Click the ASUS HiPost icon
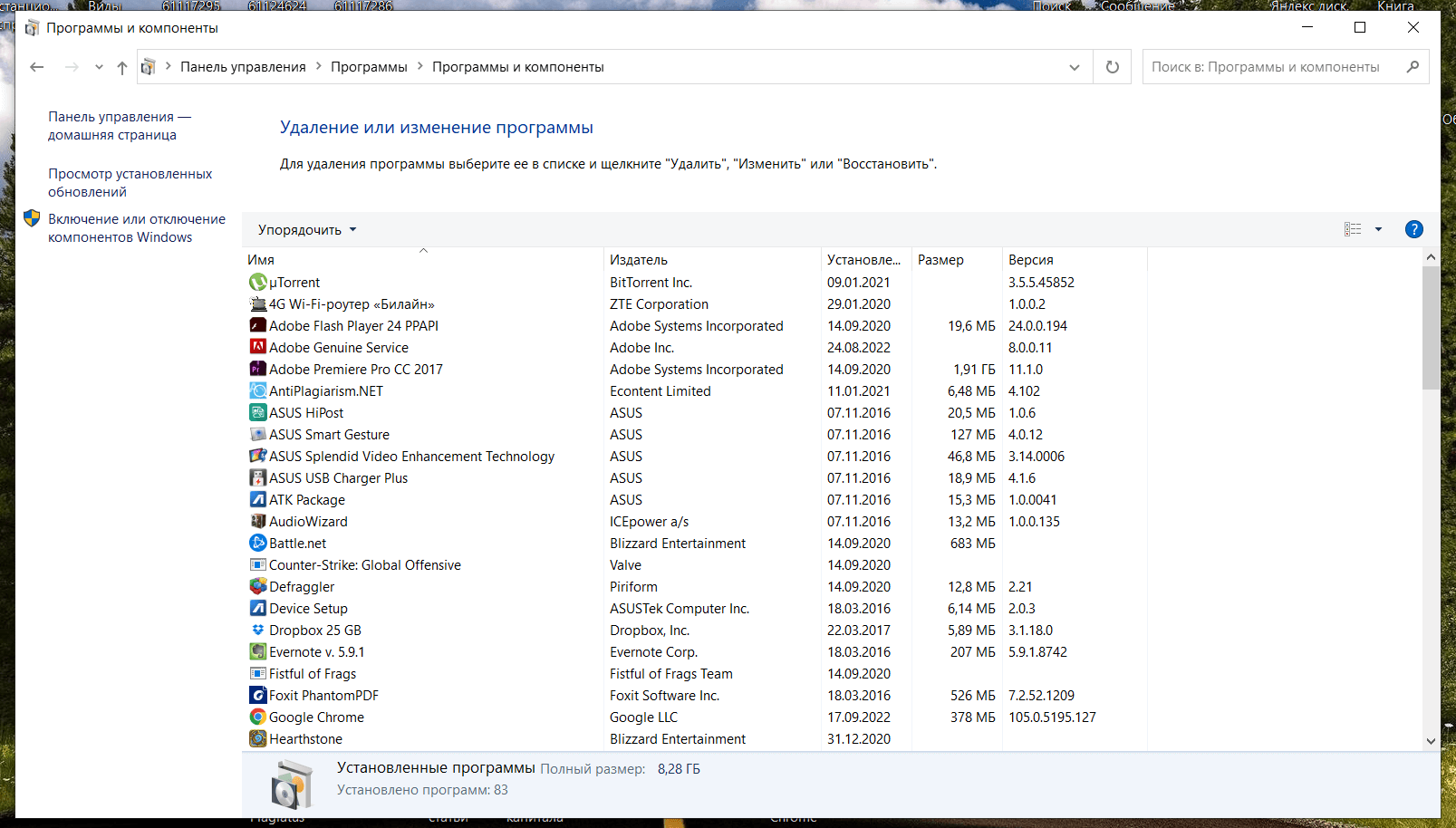 (258, 413)
